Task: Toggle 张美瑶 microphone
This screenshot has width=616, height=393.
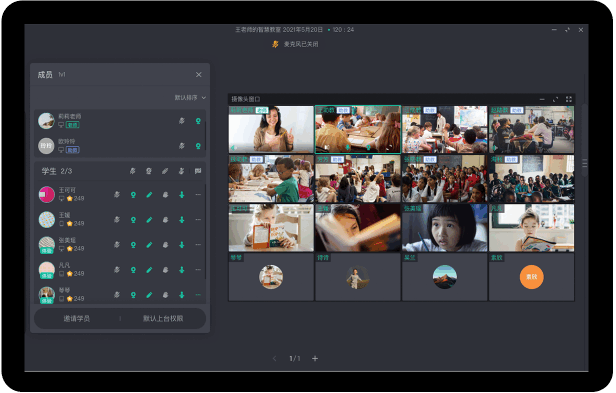Action: click(117, 245)
